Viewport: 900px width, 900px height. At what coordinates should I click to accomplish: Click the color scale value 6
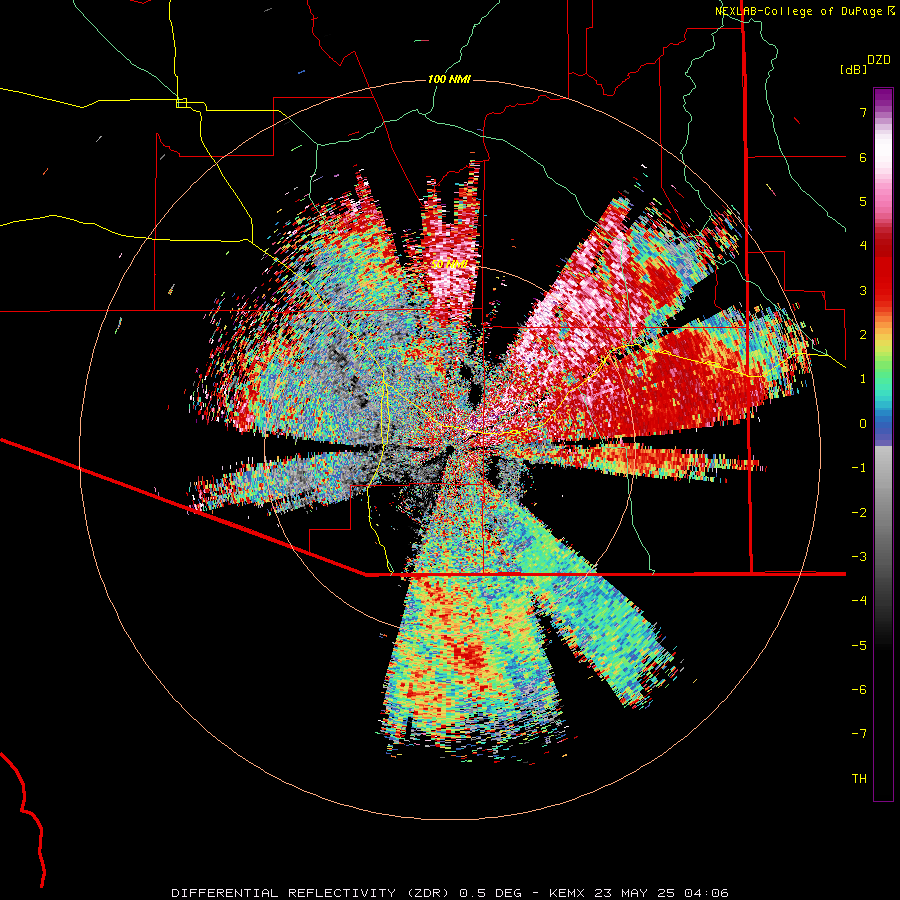pyautogui.click(x=863, y=157)
